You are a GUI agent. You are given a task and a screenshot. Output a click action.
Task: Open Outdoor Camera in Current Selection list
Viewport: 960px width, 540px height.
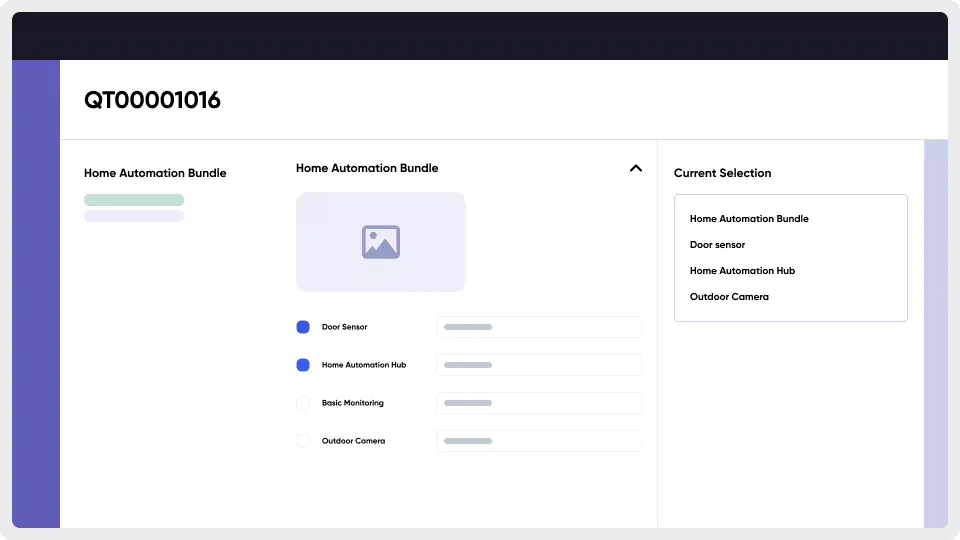click(x=729, y=297)
